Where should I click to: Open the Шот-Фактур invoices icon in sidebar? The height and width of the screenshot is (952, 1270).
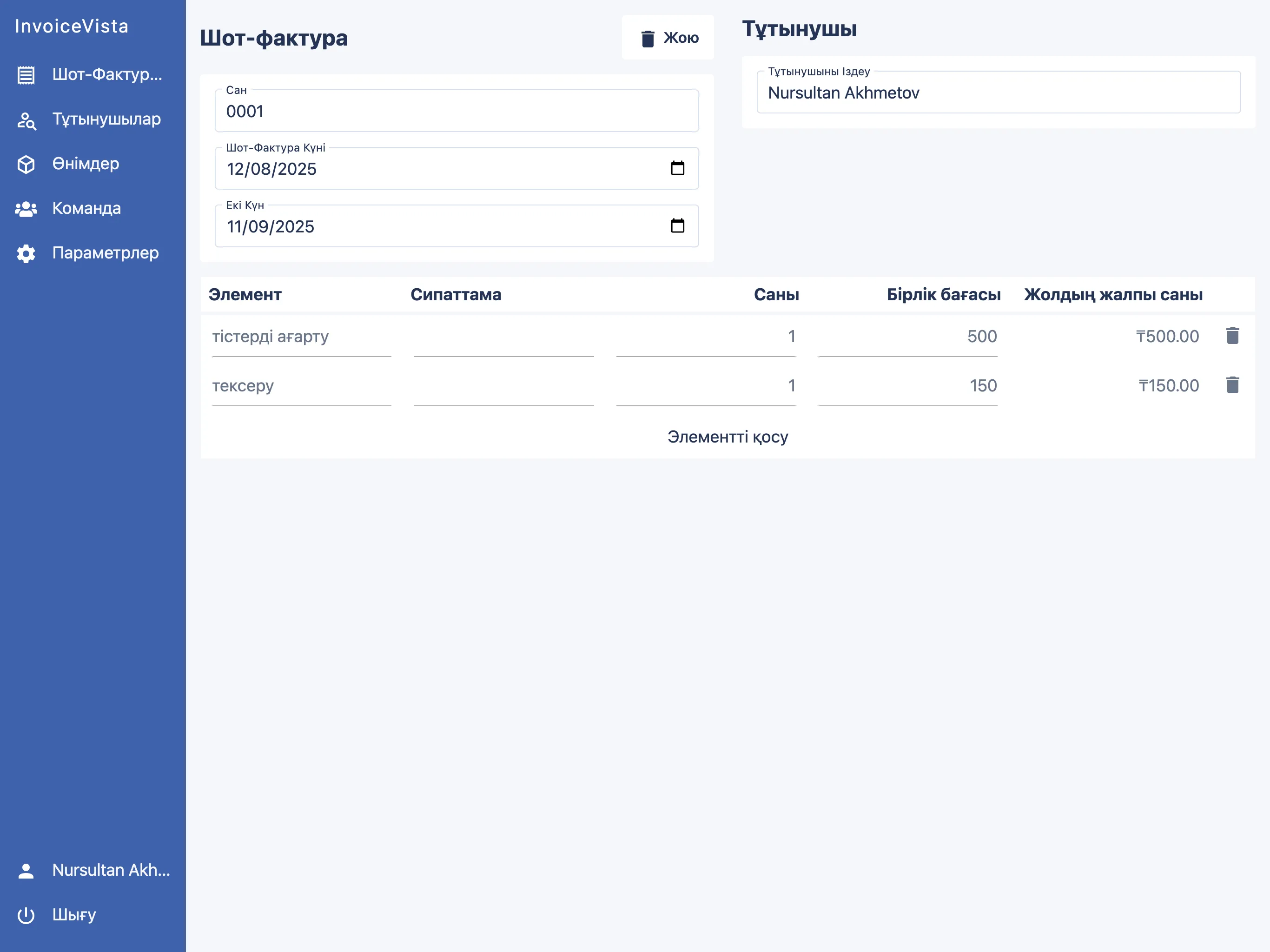26,75
